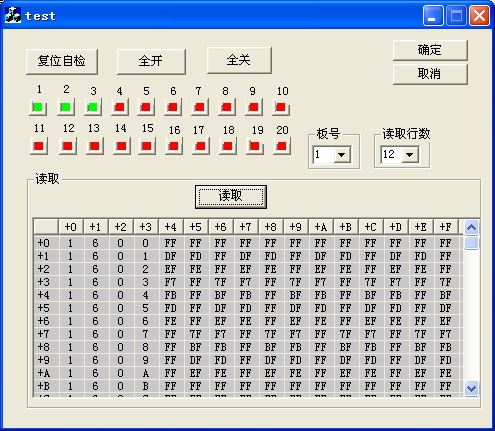The width and height of the screenshot is (495, 431).
Task: Click red indicator button number 10
Action: pos(281,107)
